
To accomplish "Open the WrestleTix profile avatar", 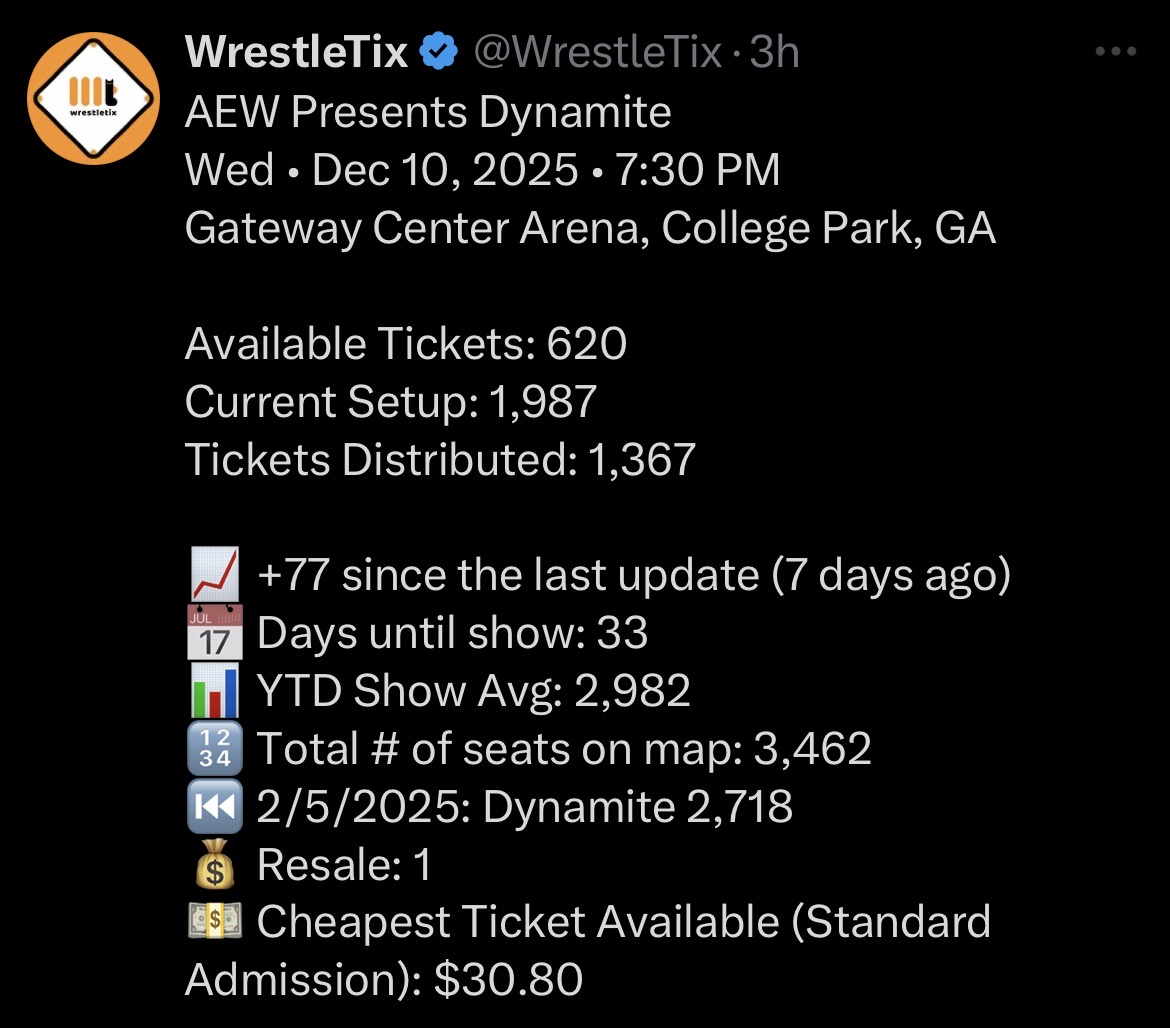I will pyautogui.click(x=93, y=98).
